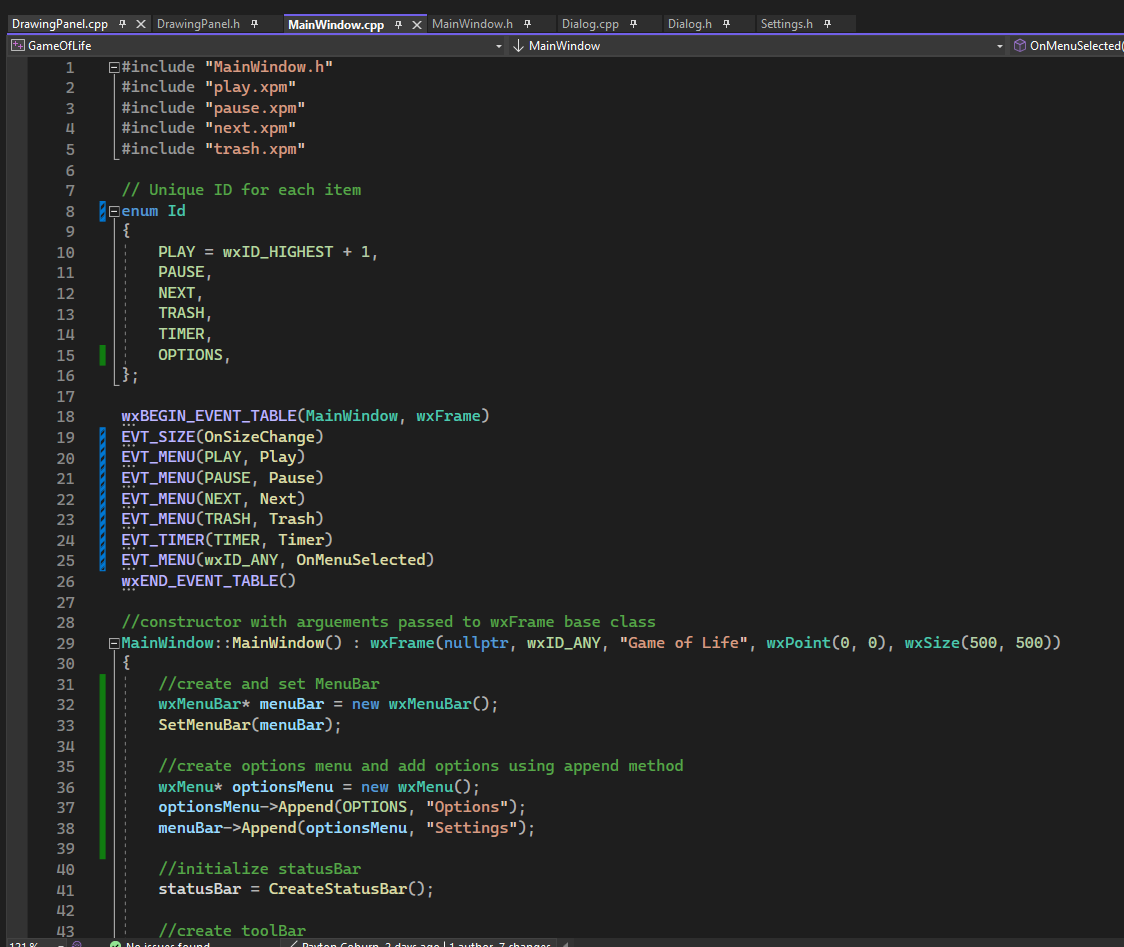
Task: Open the OnMenuSelected member icon on the right
Action: [x=1018, y=45]
